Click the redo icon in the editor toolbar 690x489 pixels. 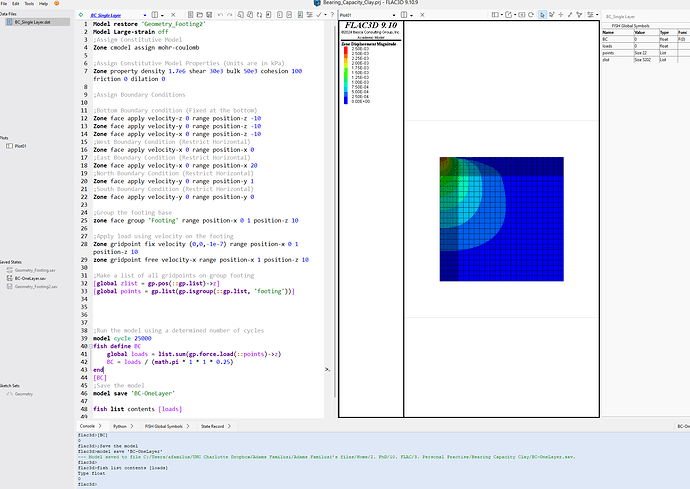[229, 15]
